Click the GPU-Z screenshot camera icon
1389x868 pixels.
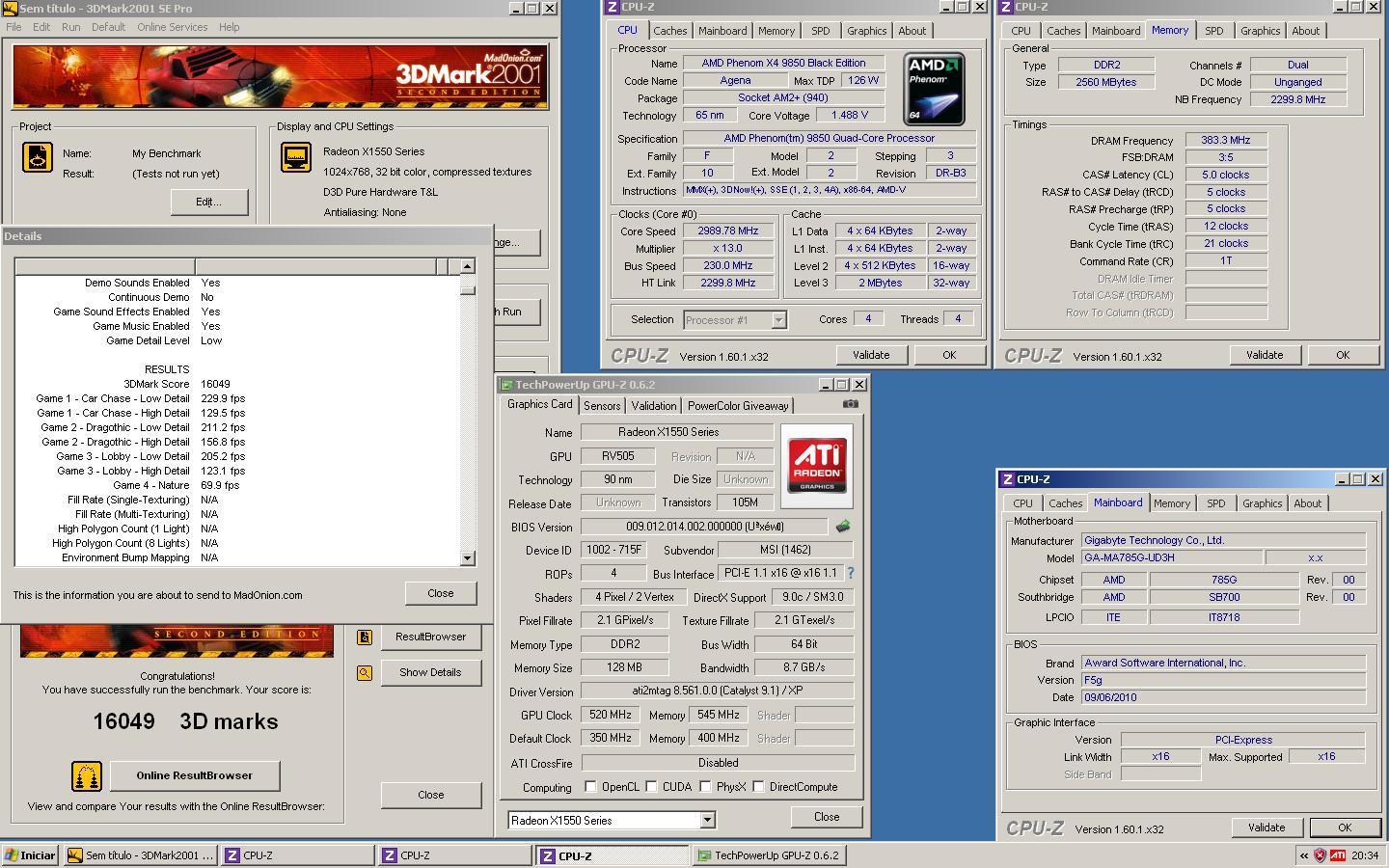(850, 404)
